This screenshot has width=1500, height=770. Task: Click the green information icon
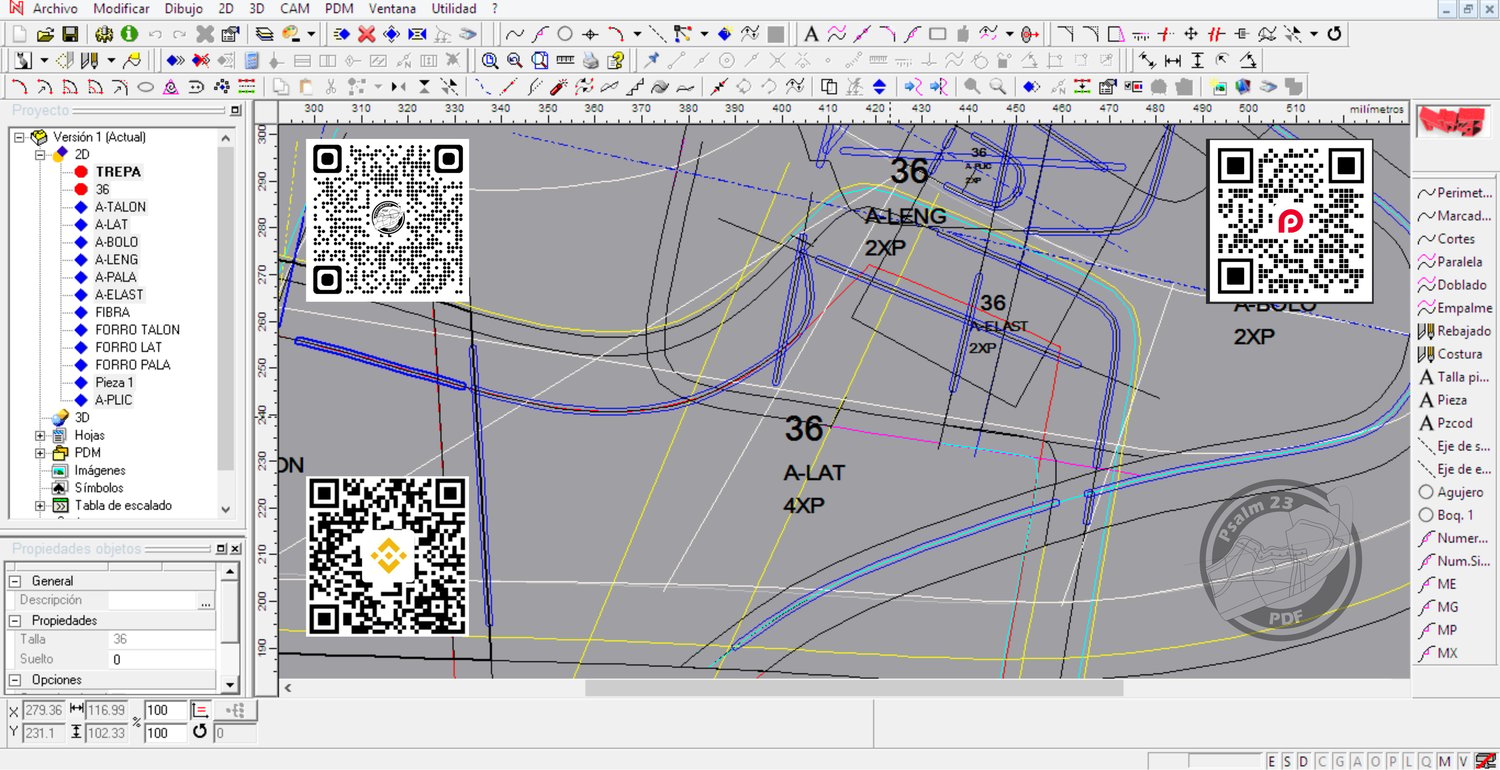click(x=130, y=34)
